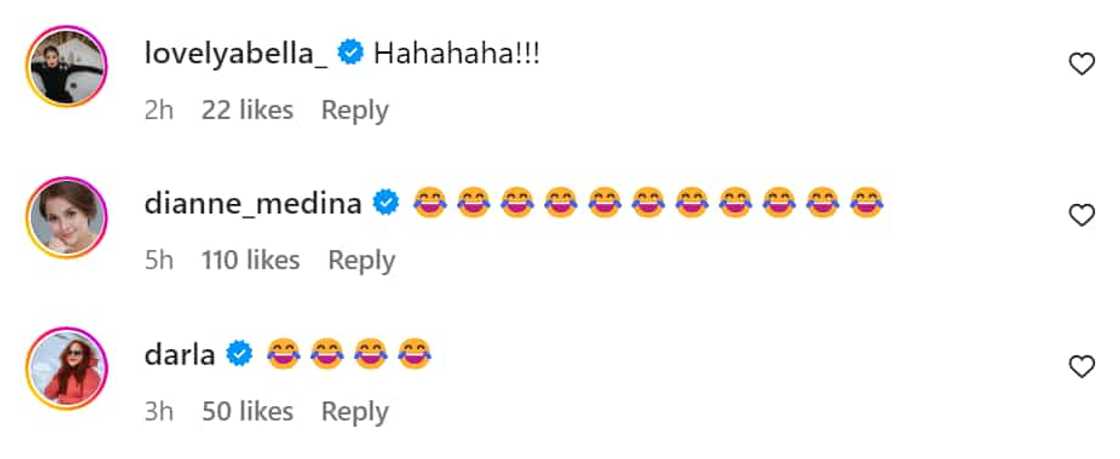Tap the heart next to darla's comment
The image size is (1120, 459).
(x=1082, y=367)
